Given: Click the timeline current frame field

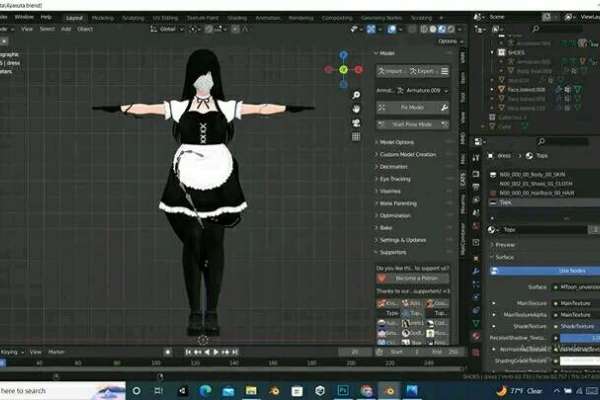Looking at the screenshot, I should point(355,352).
